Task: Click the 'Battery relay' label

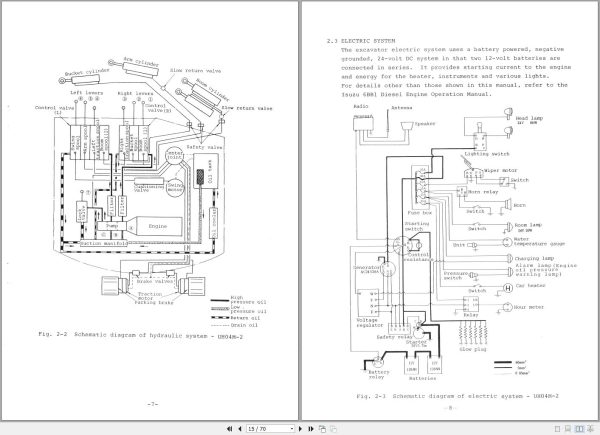Action: (378, 374)
